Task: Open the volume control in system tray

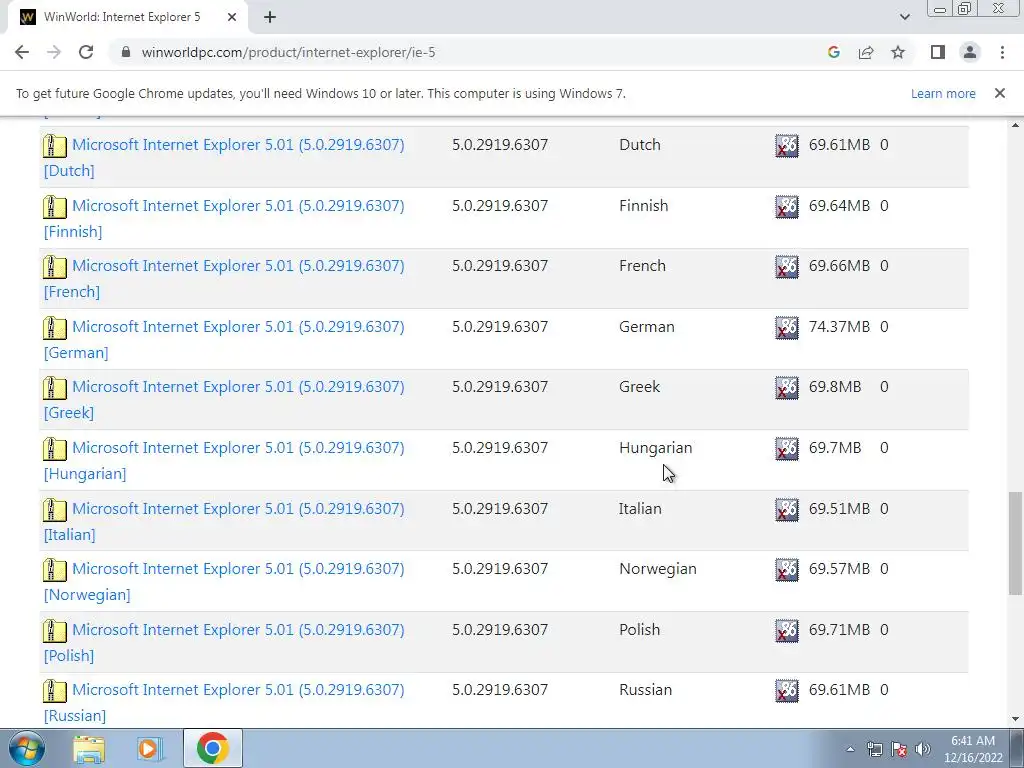Action: (923, 749)
